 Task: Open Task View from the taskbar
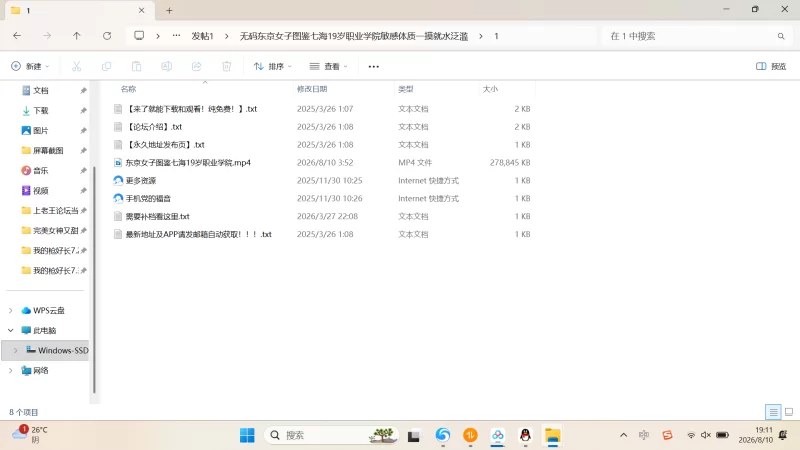413,435
